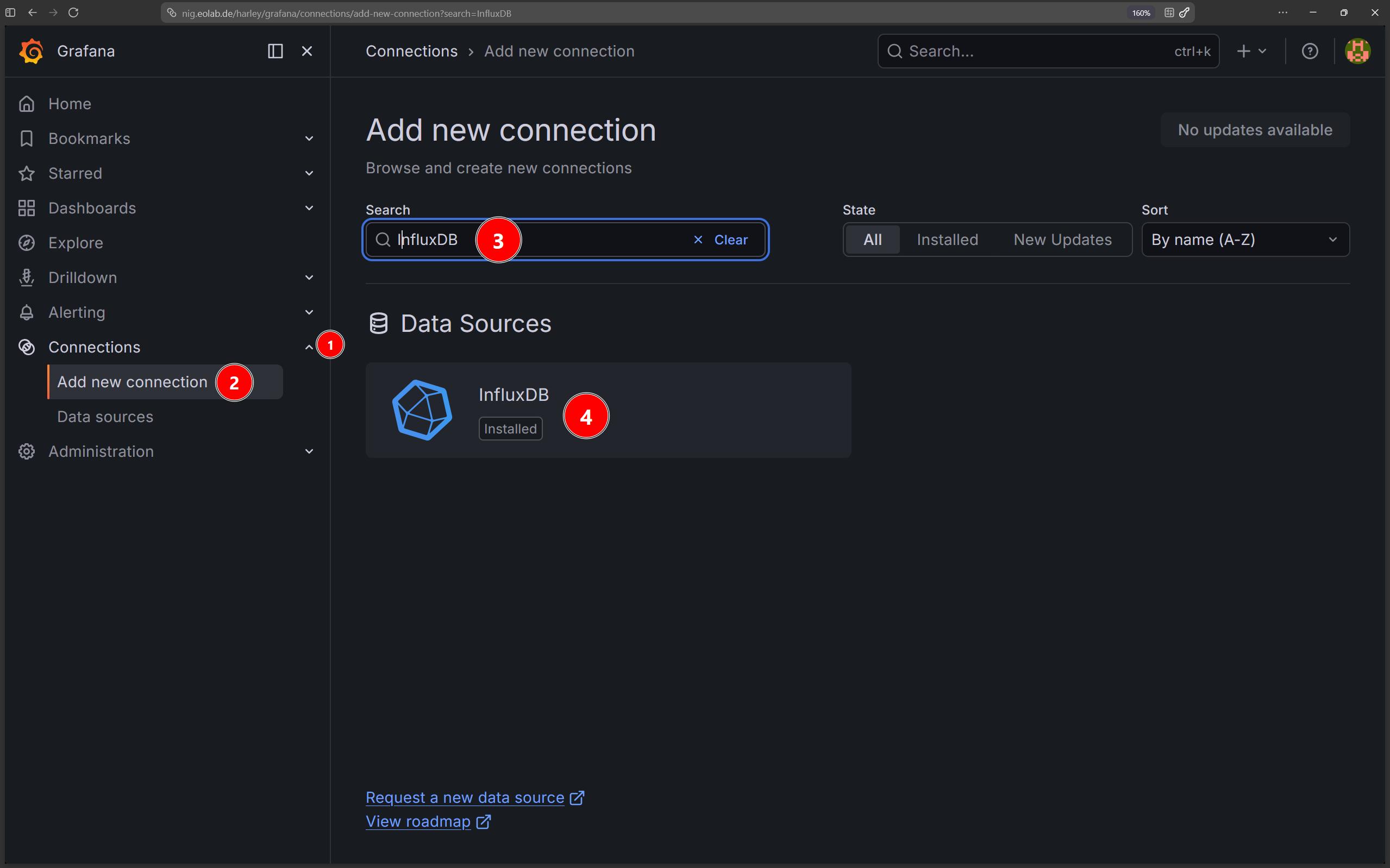This screenshot has height=868, width=1390.
Task: Toggle the browser sidebar panel icon
Action: point(10,12)
